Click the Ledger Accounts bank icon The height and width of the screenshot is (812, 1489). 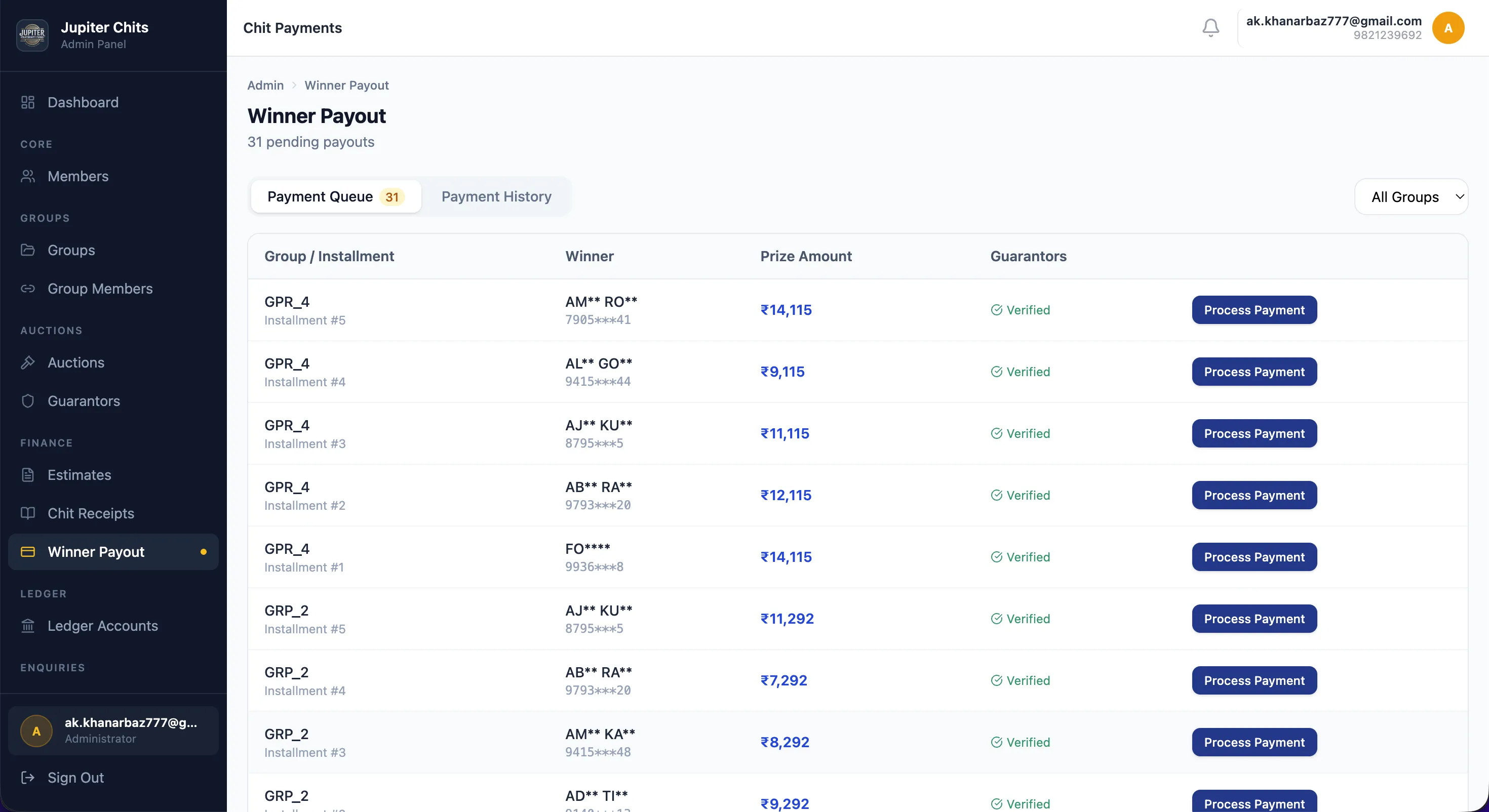[x=28, y=626]
